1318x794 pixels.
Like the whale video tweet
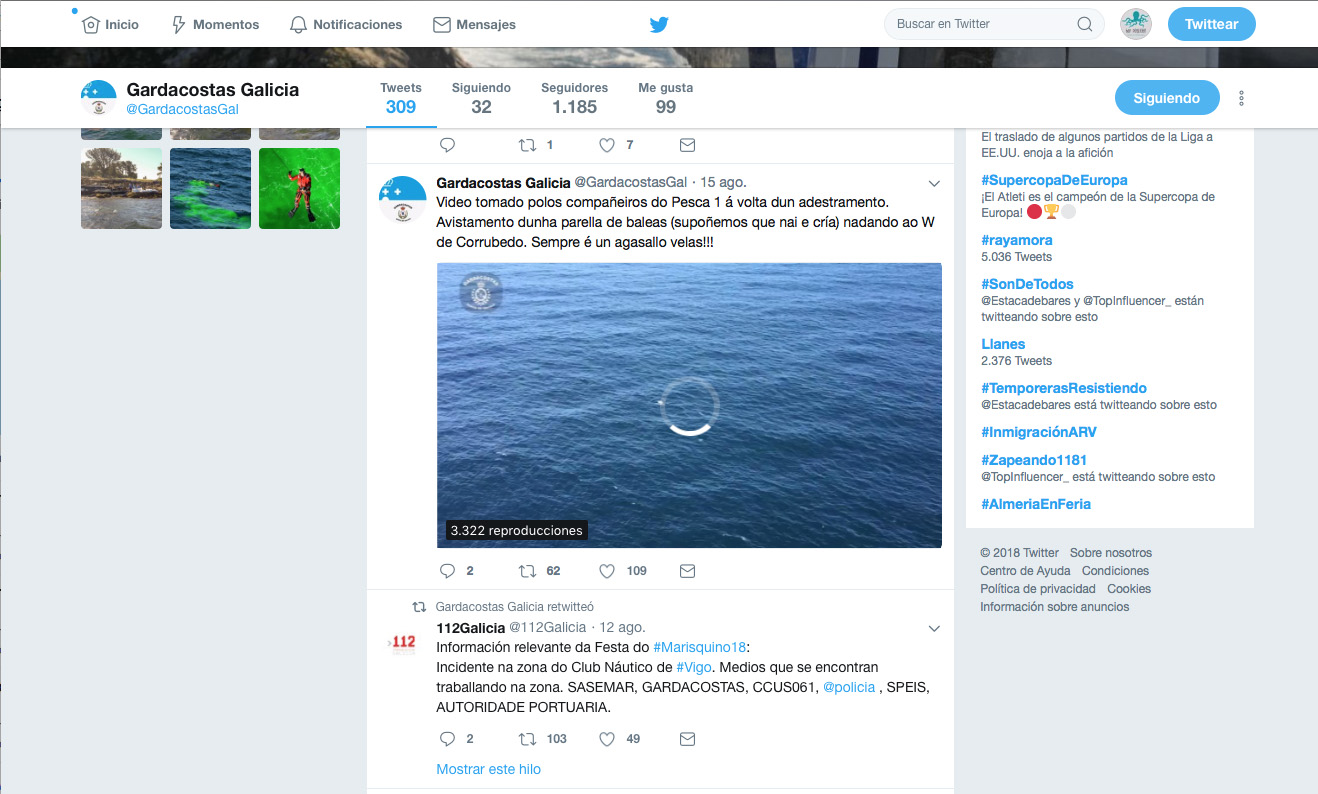point(607,571)
